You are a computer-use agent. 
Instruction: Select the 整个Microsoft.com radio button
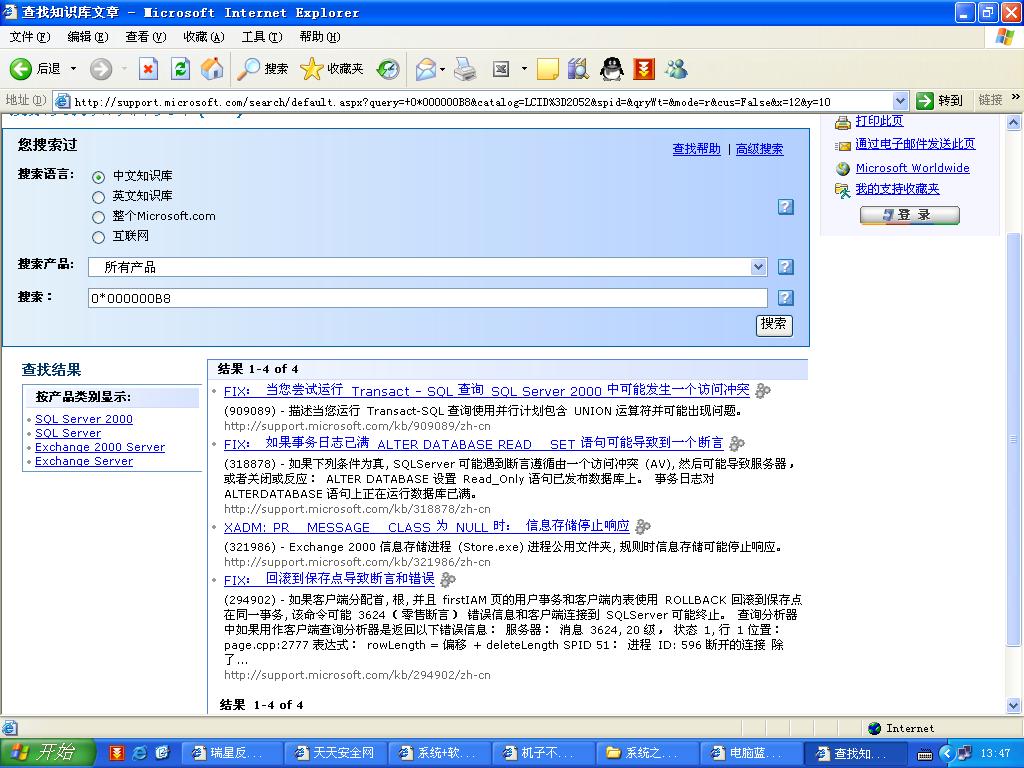tap(99, 217)
